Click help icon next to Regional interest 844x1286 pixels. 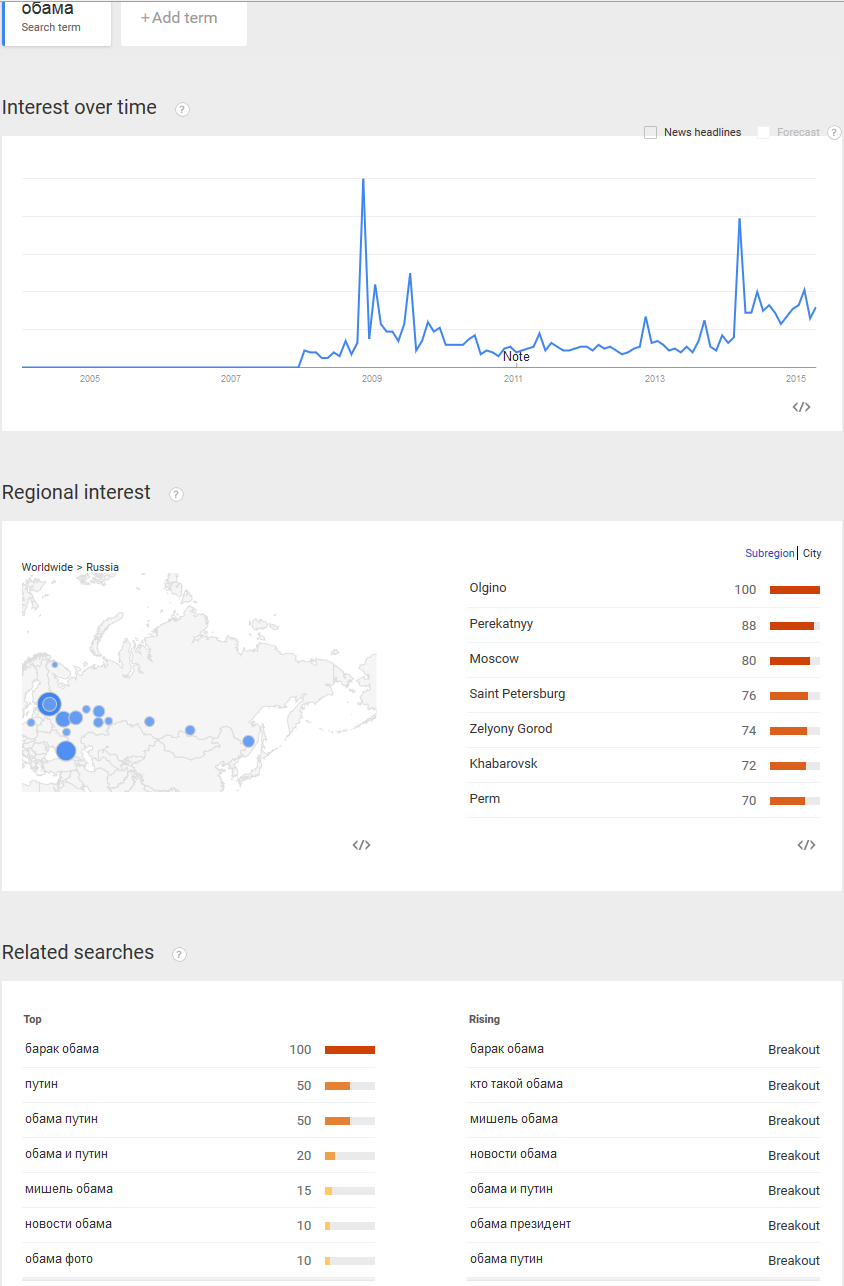point(176,494)
